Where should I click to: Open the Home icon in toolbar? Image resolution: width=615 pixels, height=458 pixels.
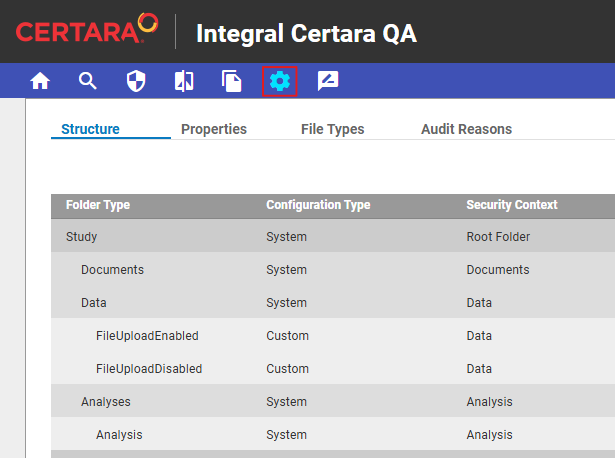pos(40,82)
